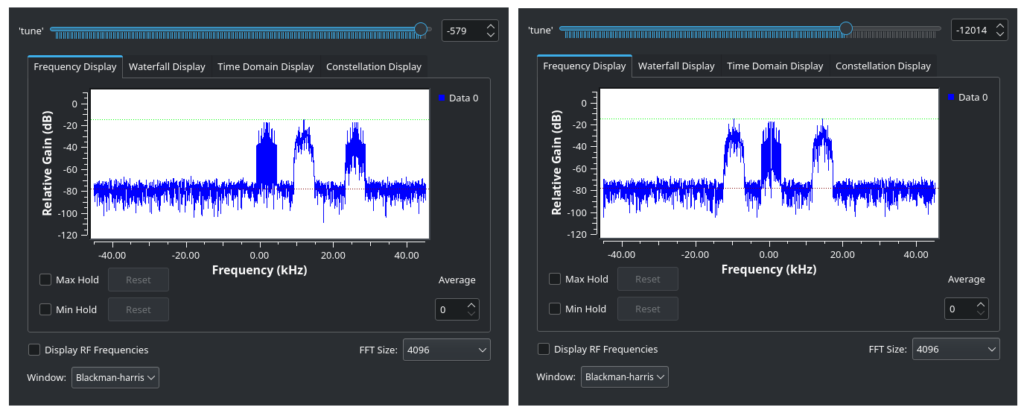Check Display RF Frequencies in the left panel

pos(35,350)
